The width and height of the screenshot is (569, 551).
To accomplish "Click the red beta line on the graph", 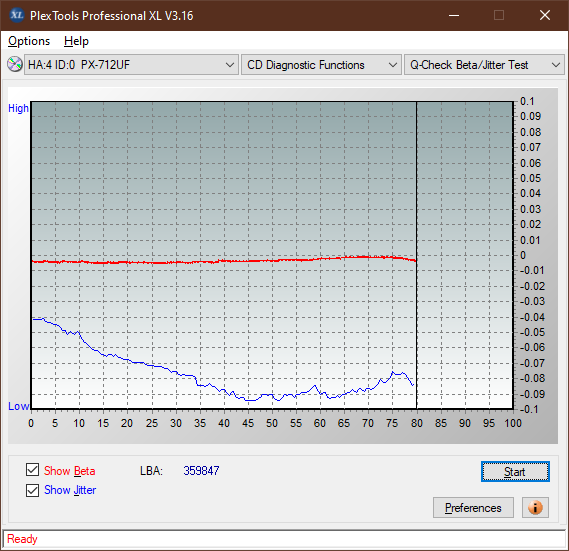I will point(224,261).
